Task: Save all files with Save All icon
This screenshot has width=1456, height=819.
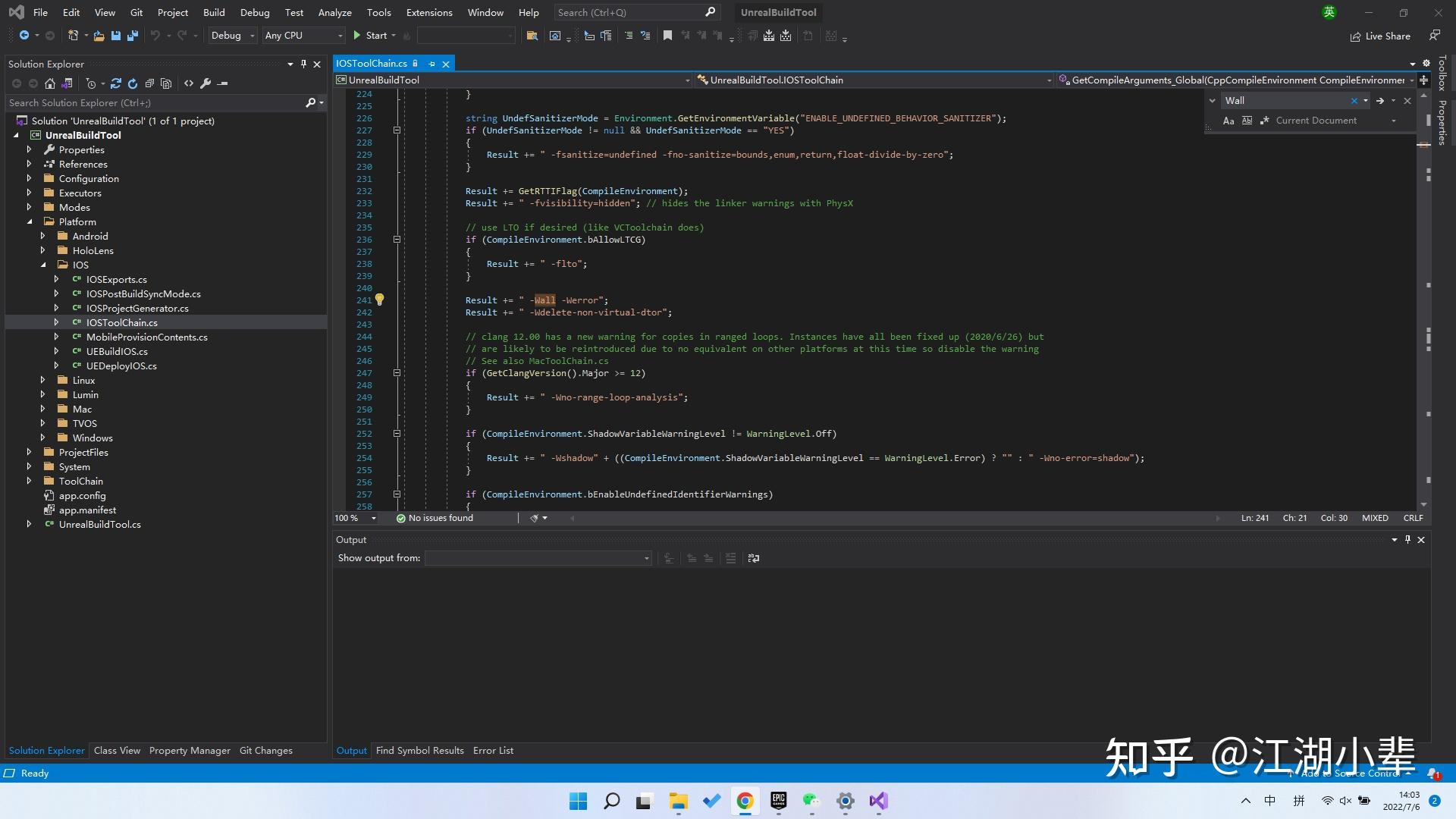Action: 133,36
